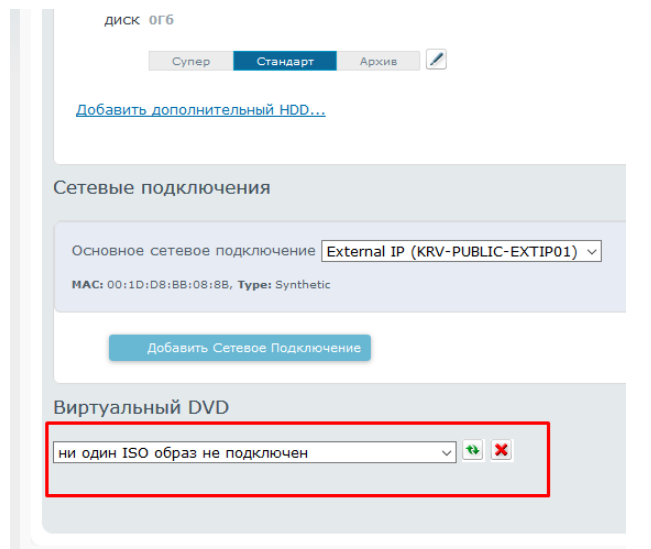This screenshot has height=549, width=651.
Task: Click the chevron of the ISO image dropdown
Action: click(447, 453)
